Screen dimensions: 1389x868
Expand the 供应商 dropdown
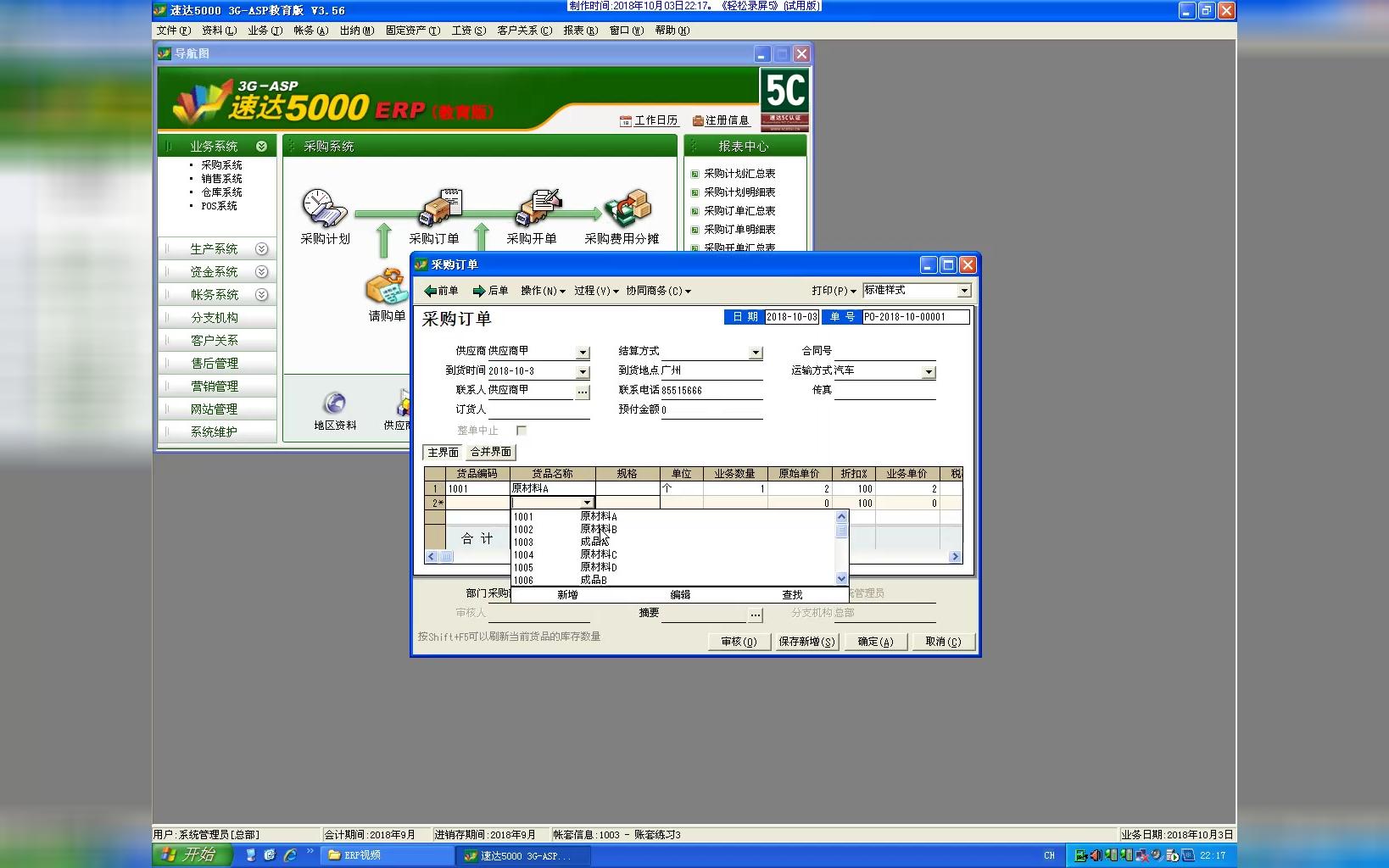[x=583, y=353]
